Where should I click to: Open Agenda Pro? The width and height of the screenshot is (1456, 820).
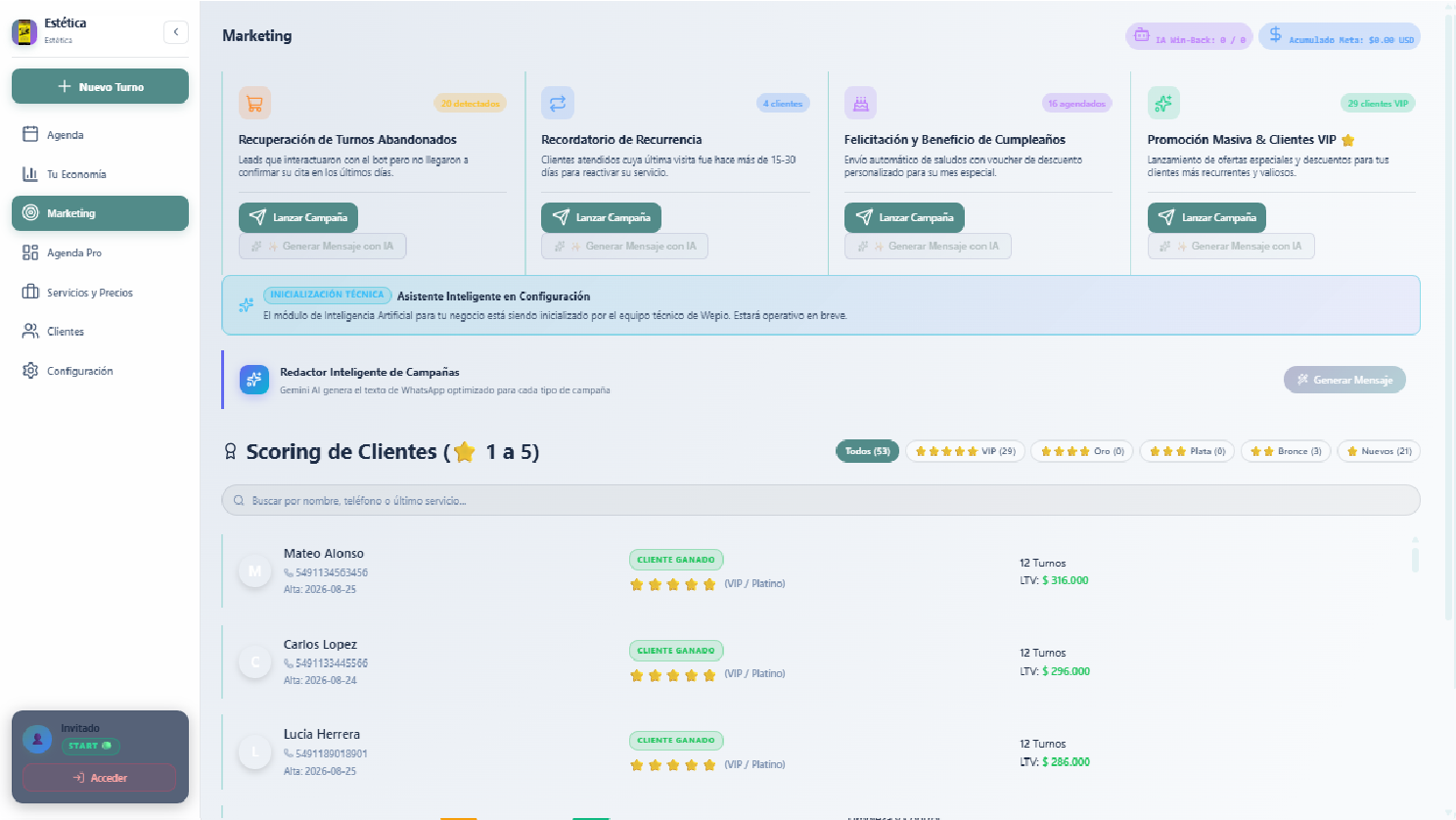click(x=100, y=252)
